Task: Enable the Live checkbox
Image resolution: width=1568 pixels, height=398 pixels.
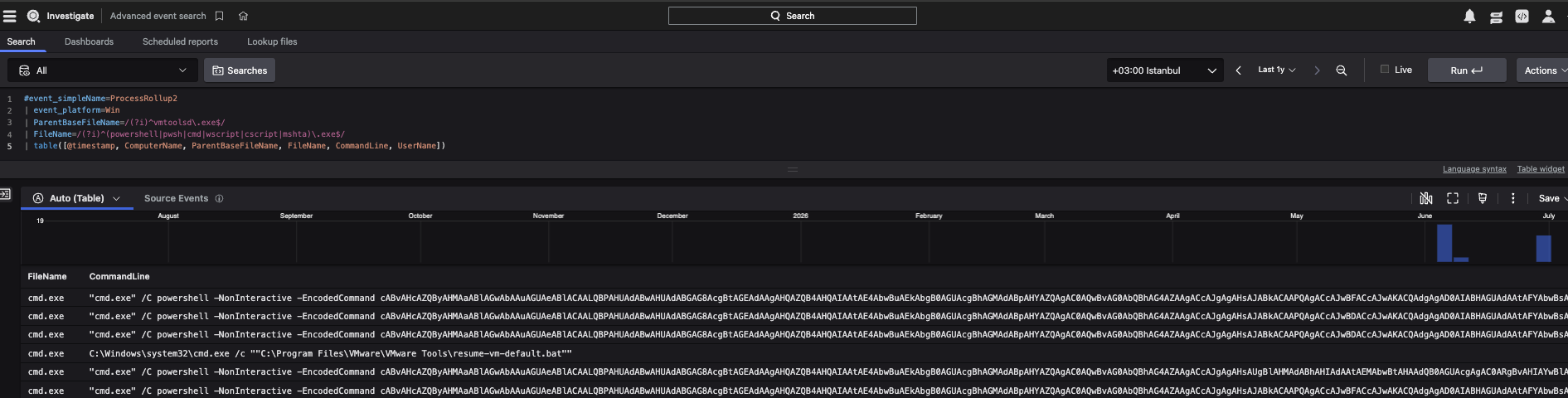Action: coord(1385,70)
